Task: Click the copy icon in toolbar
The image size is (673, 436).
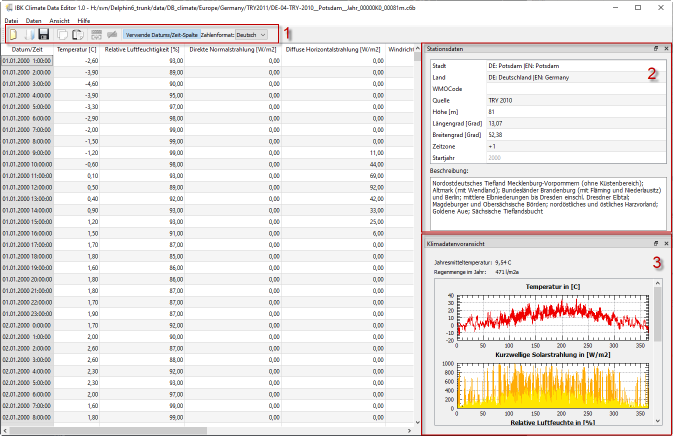Action: pos(63,34)
